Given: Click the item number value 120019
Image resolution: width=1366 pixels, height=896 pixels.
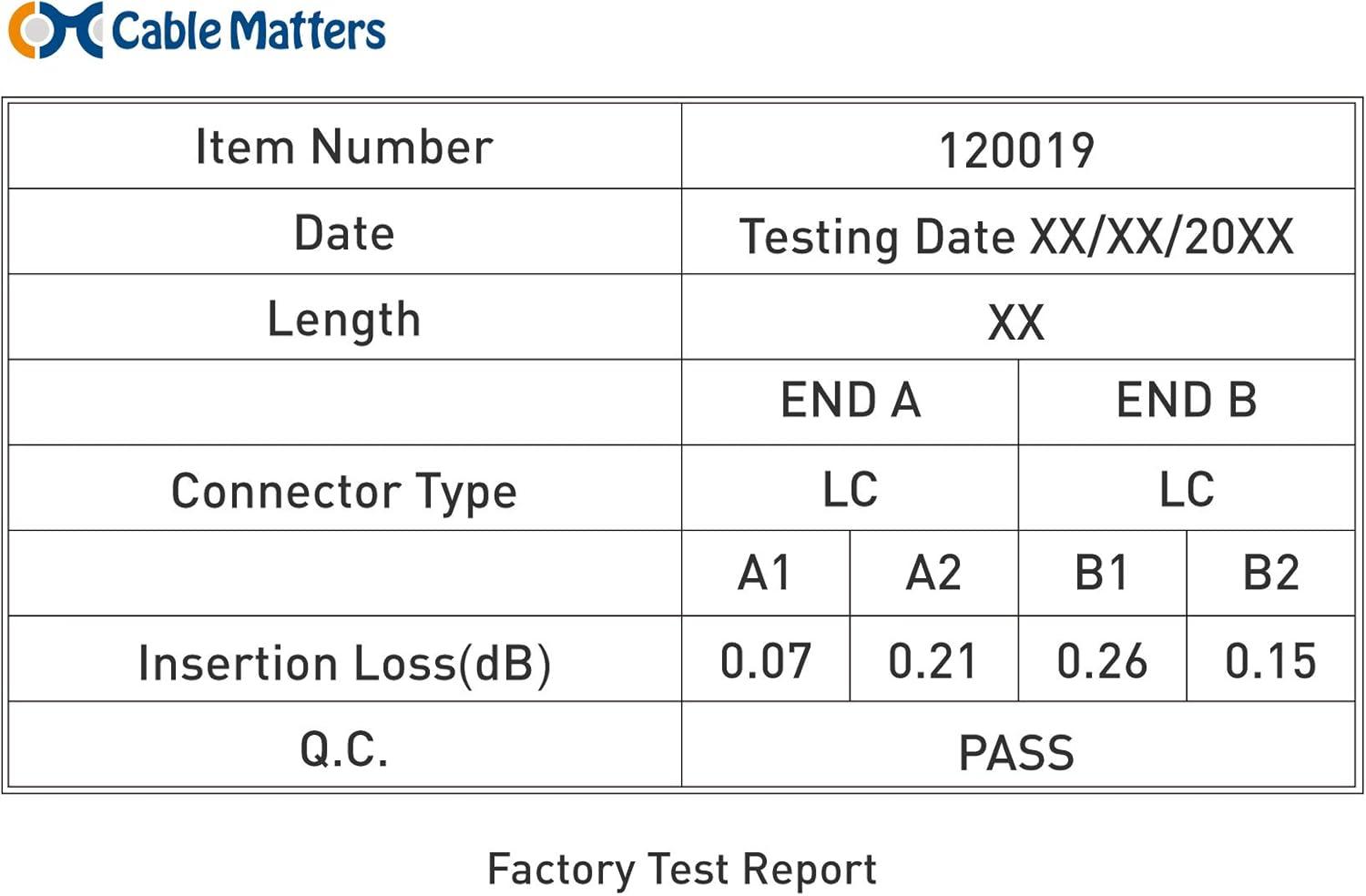Looking at the screenshot, I should 1016,150.
